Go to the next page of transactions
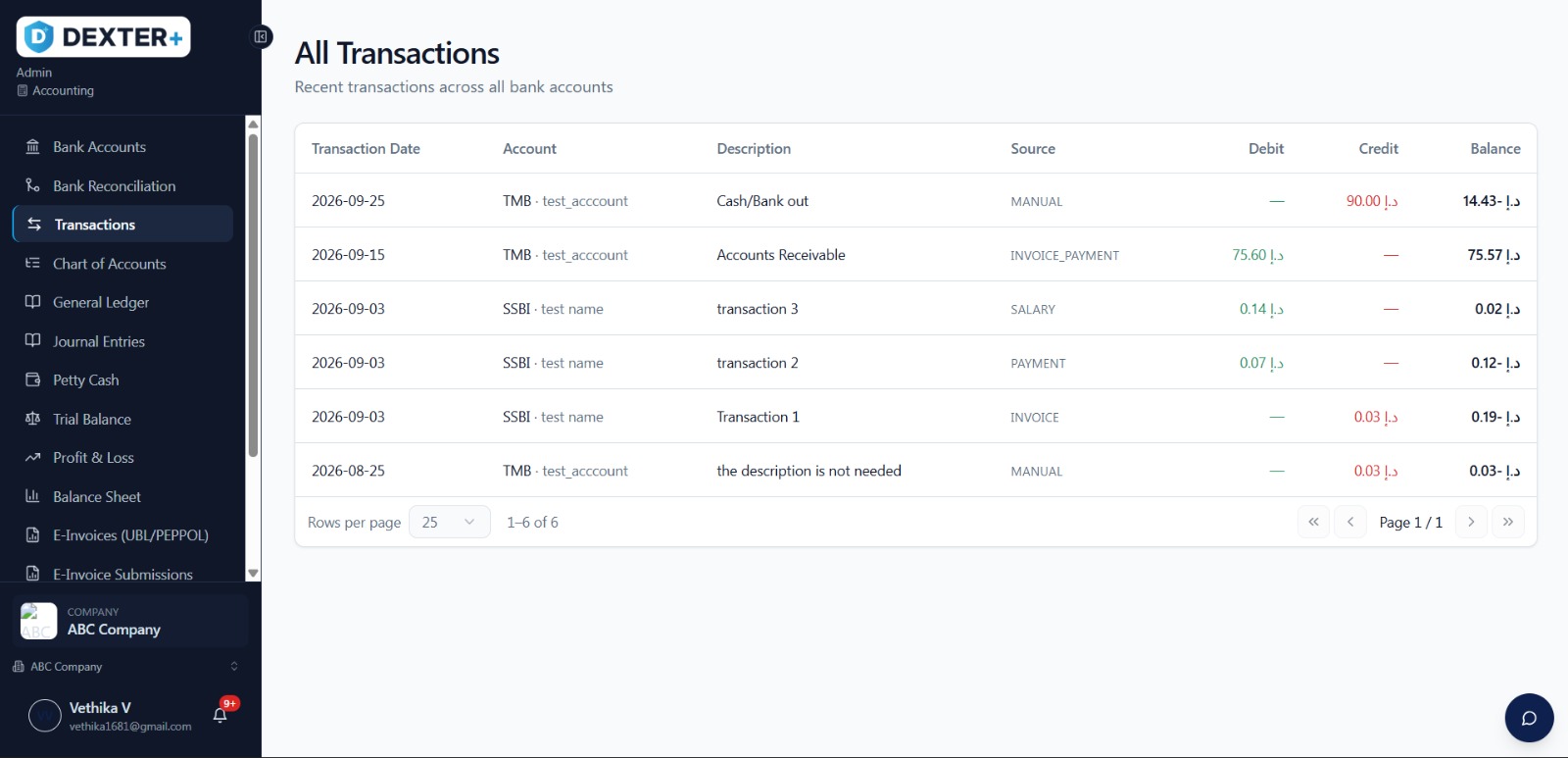This screenshot has width=1568, height=758. pyautogui.click(x=1471, y=522)
